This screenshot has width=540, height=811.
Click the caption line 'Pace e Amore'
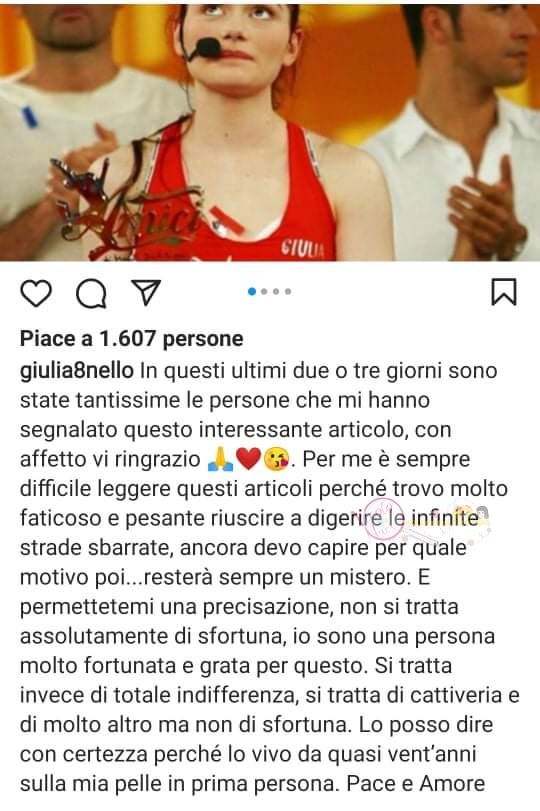416,784
